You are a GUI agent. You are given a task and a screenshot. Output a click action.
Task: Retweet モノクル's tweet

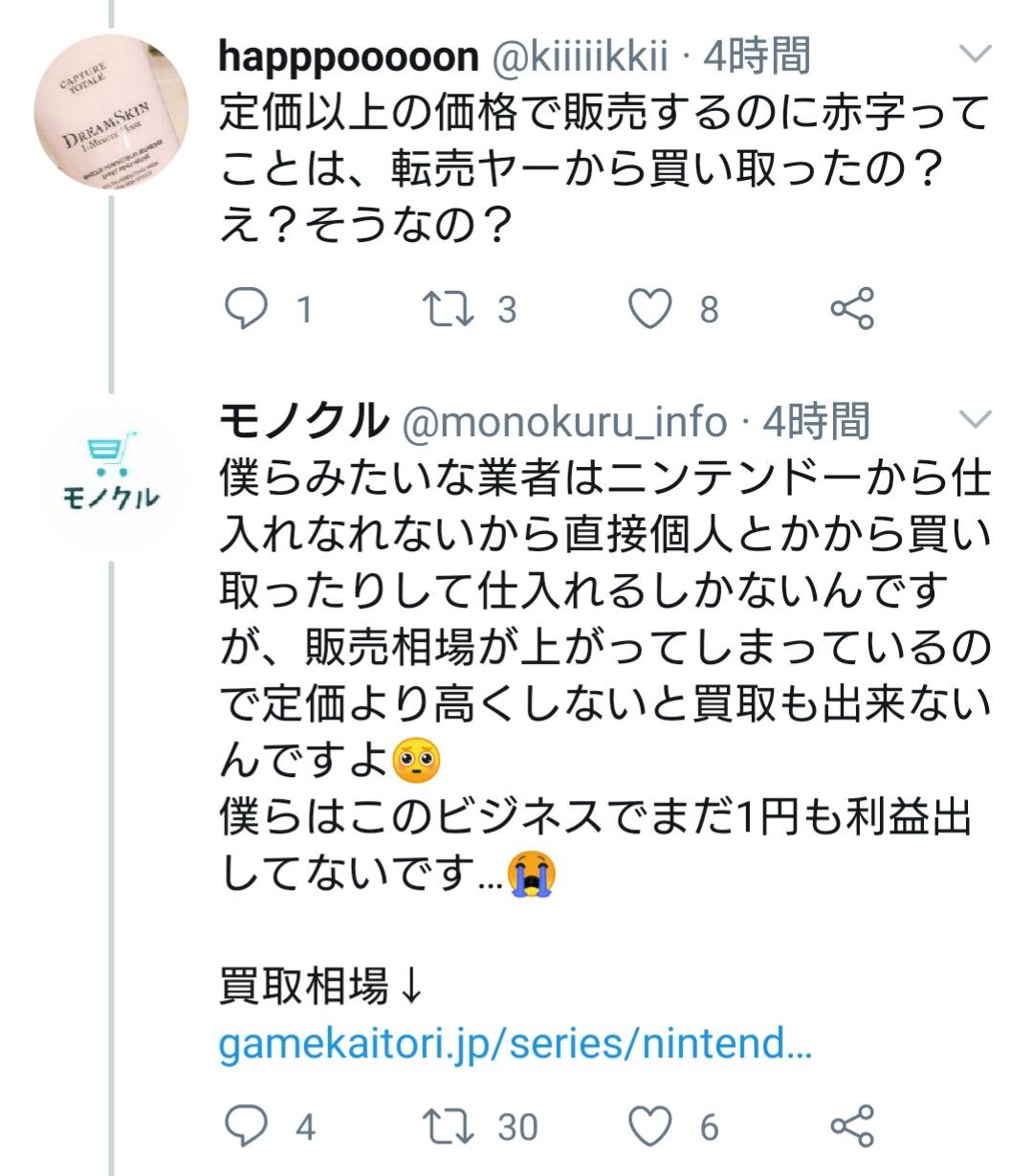coord(449,1126)
